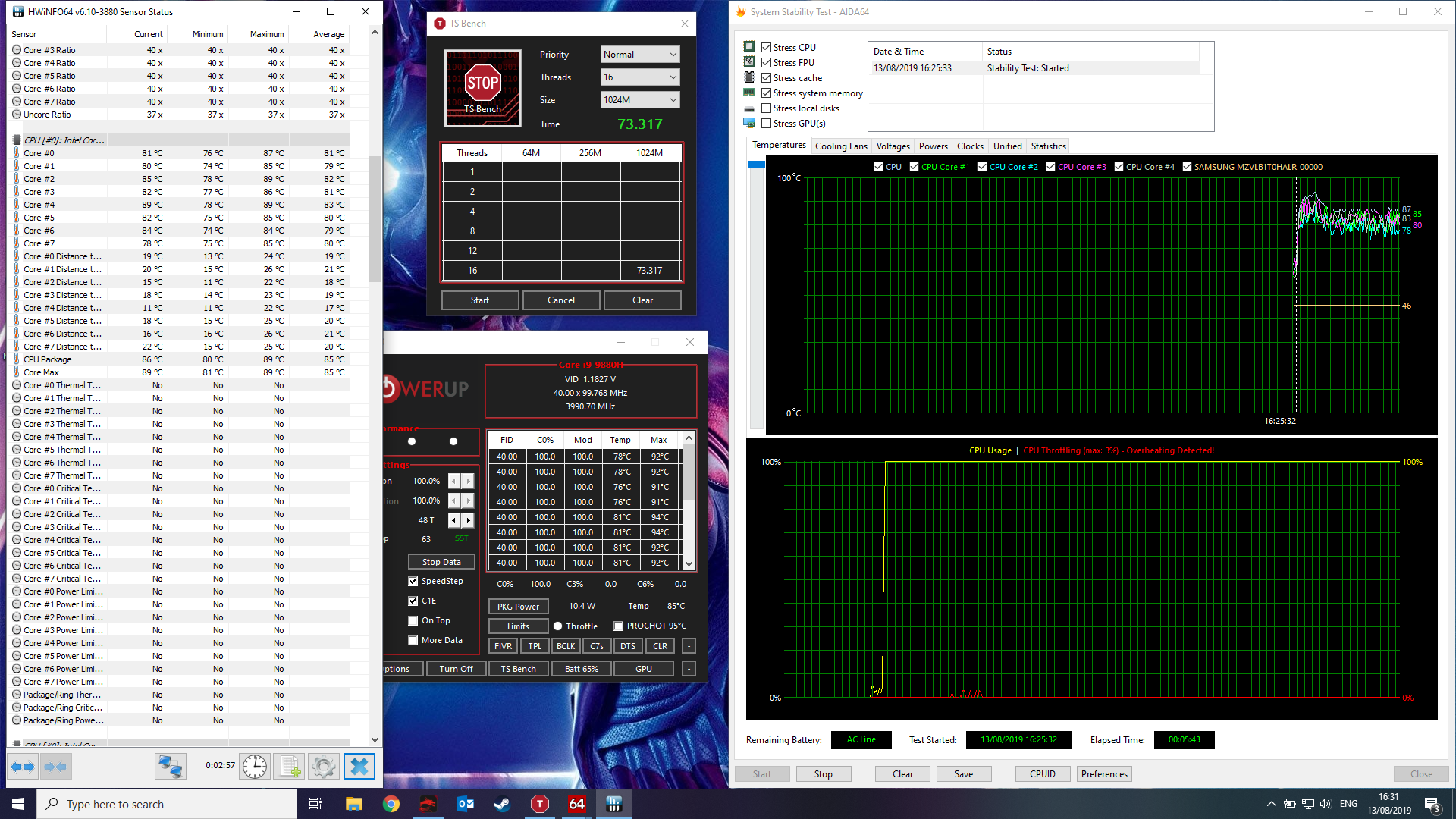Enable On Top checkbox in ThrottleStop
This screenshot has width=1456, height=819.
point(413,621)
